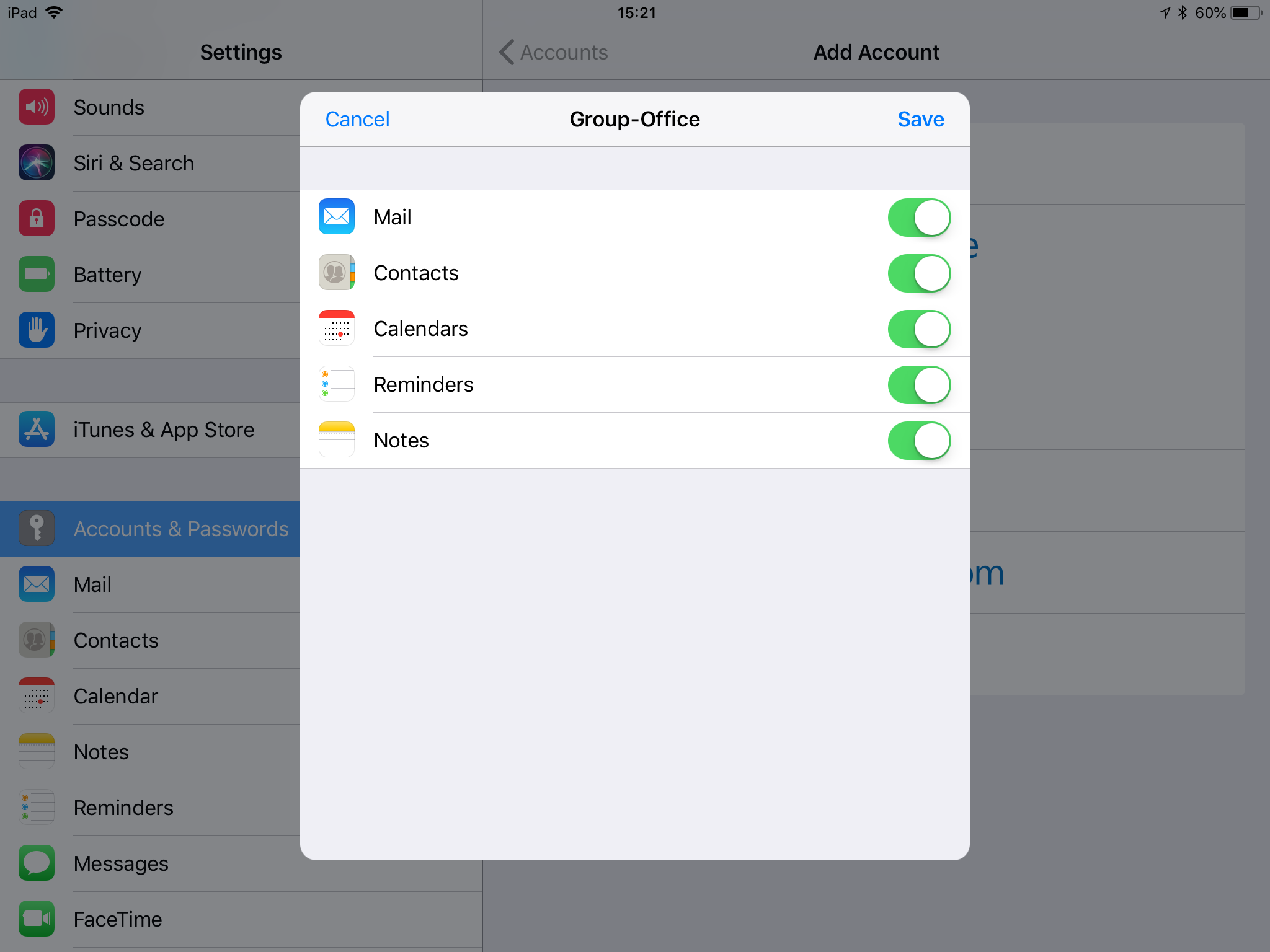Open FaceTime in Settings sidebar
The height and width of the screenshot is (952, 1270).
tap(241, 919)
